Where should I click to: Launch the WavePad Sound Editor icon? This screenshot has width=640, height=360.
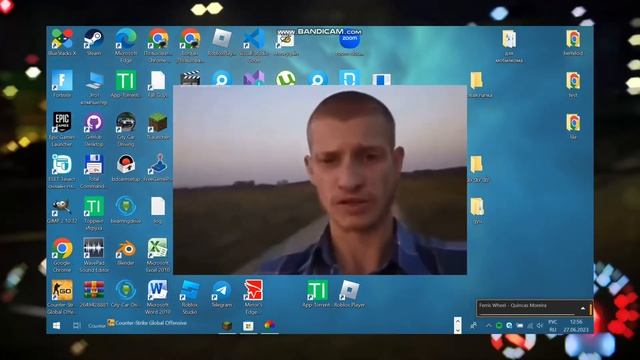pos(94,255)
